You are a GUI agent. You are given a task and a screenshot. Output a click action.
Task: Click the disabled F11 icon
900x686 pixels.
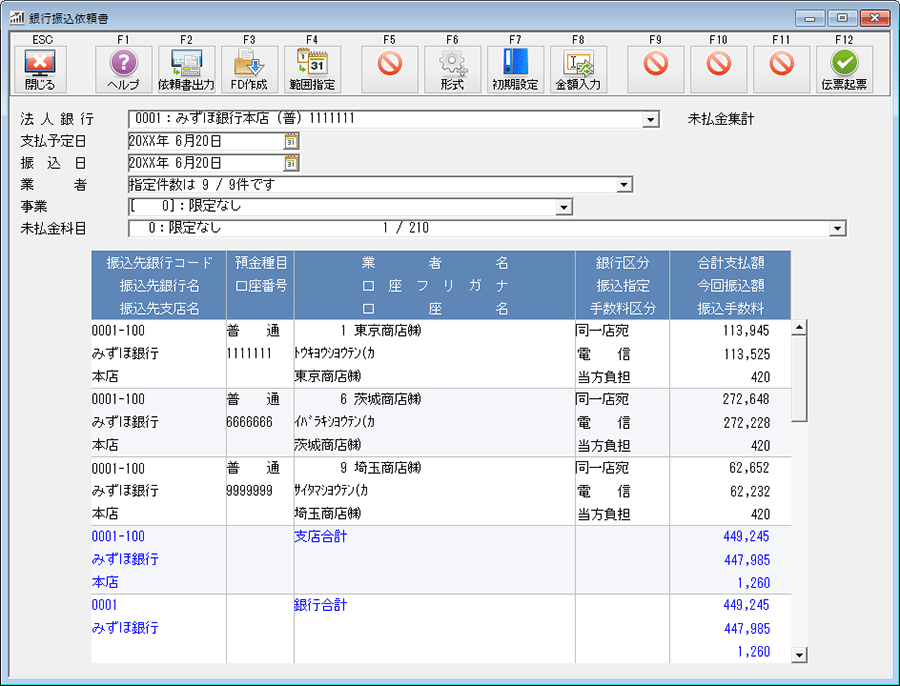781,69
